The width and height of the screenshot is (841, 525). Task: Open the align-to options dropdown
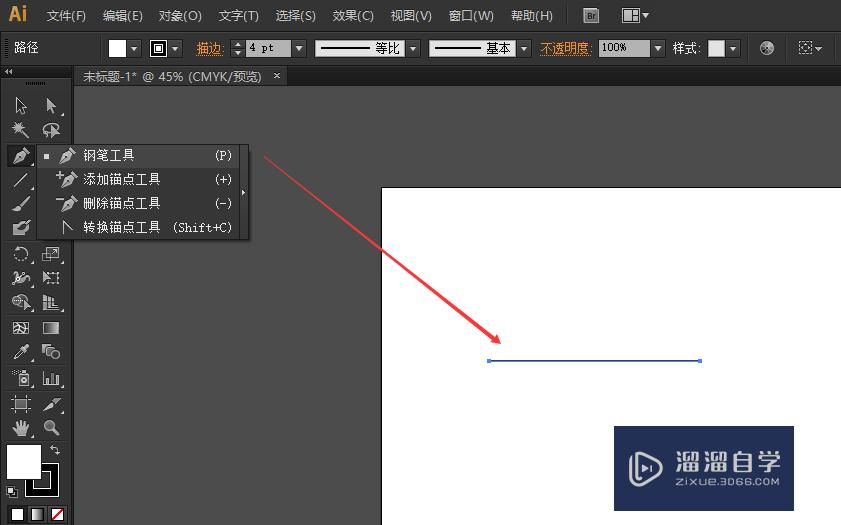tap(810, 48)
